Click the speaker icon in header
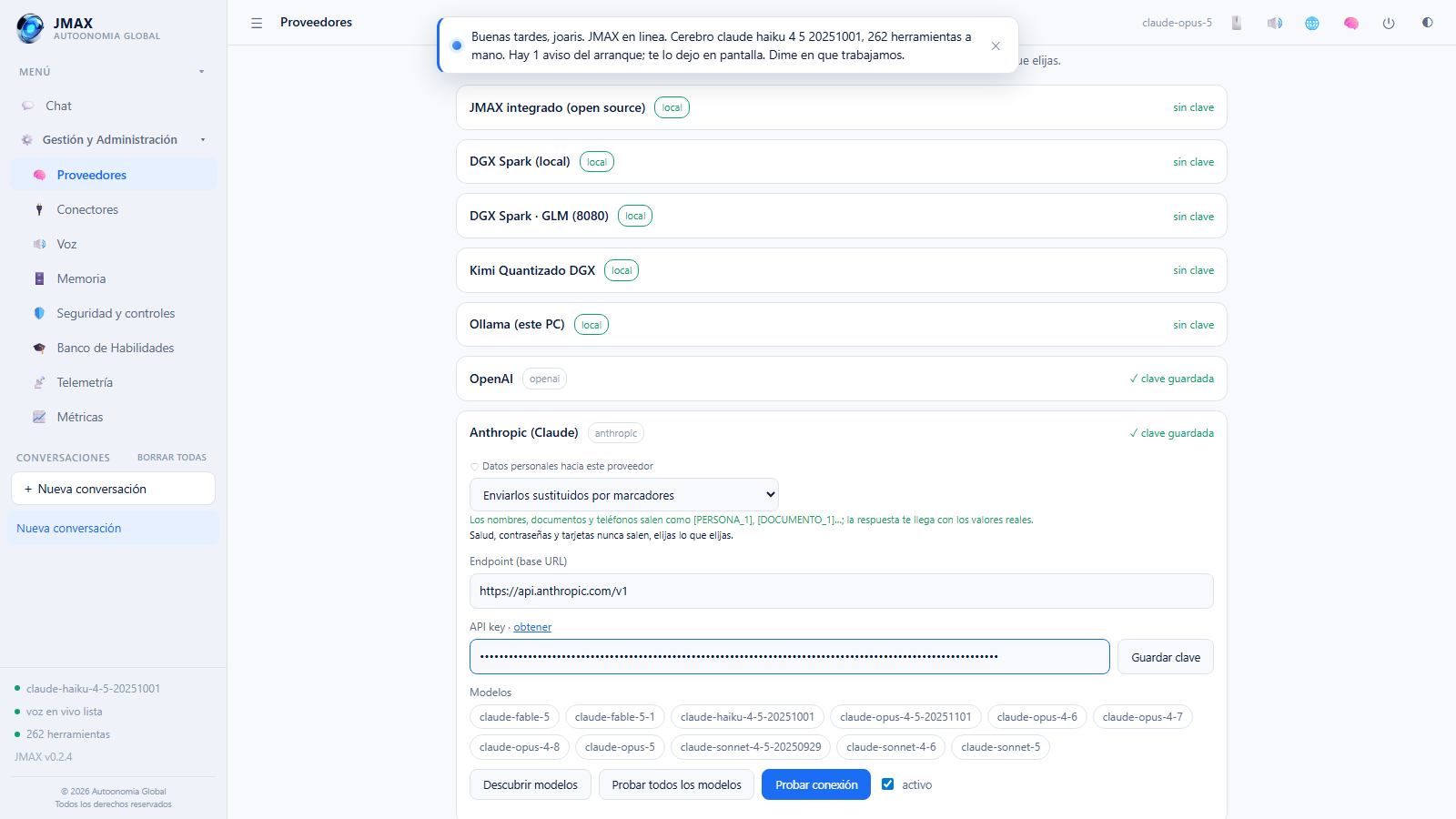The width and height of the screenshot is (1456, 819). click(x=1275, y=23)
